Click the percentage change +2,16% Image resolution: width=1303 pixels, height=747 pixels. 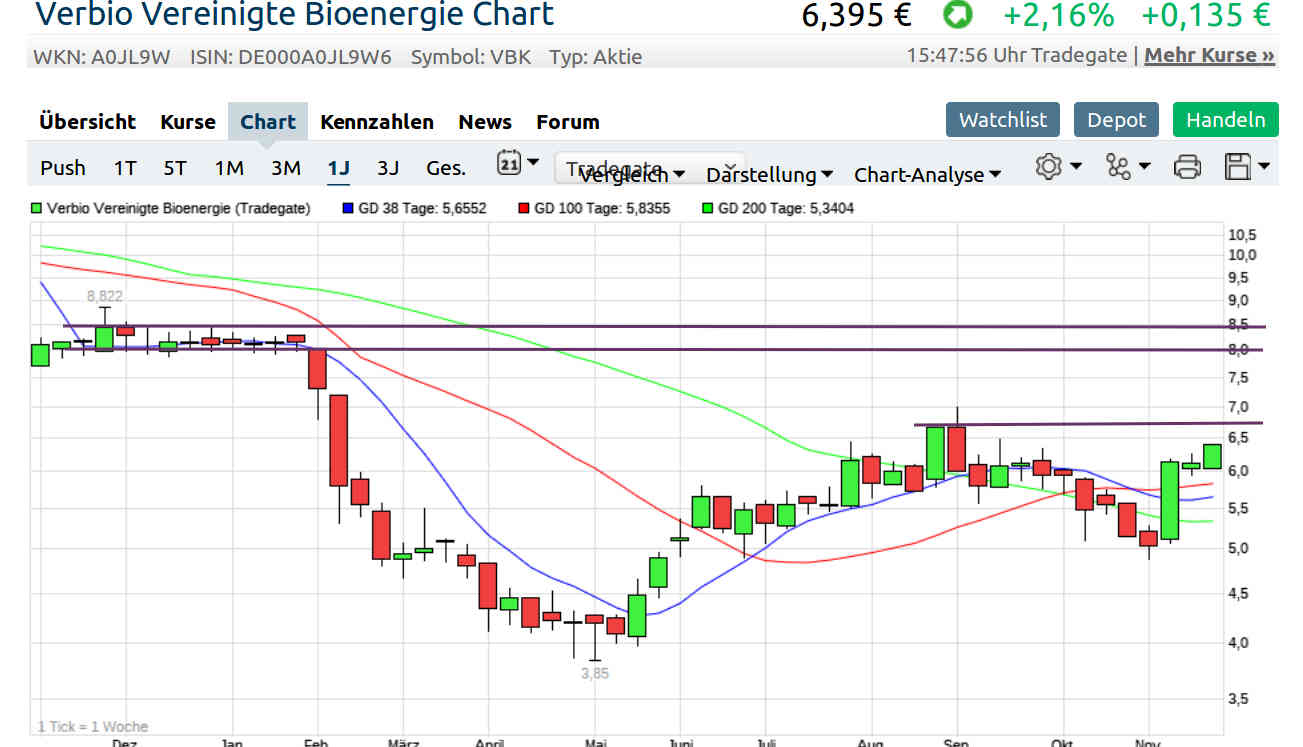point(1059,15)
